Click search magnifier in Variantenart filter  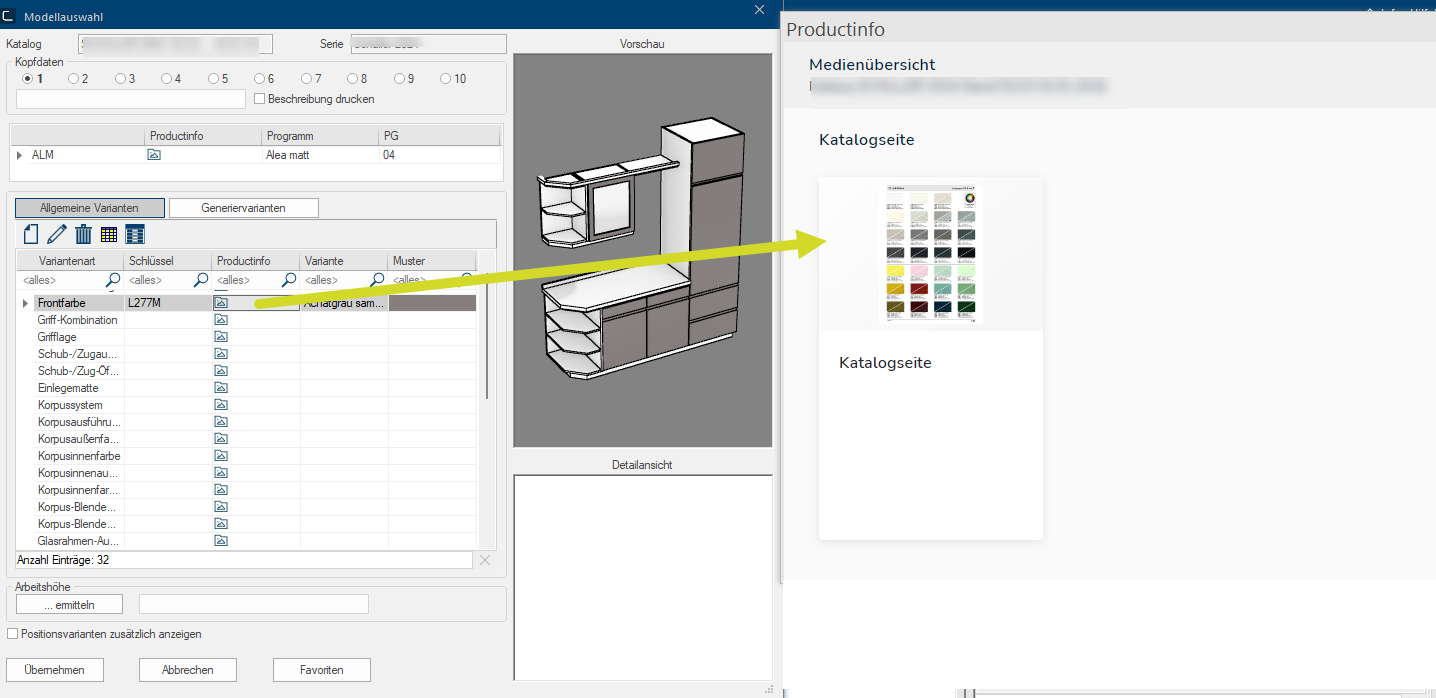[113, 280]
